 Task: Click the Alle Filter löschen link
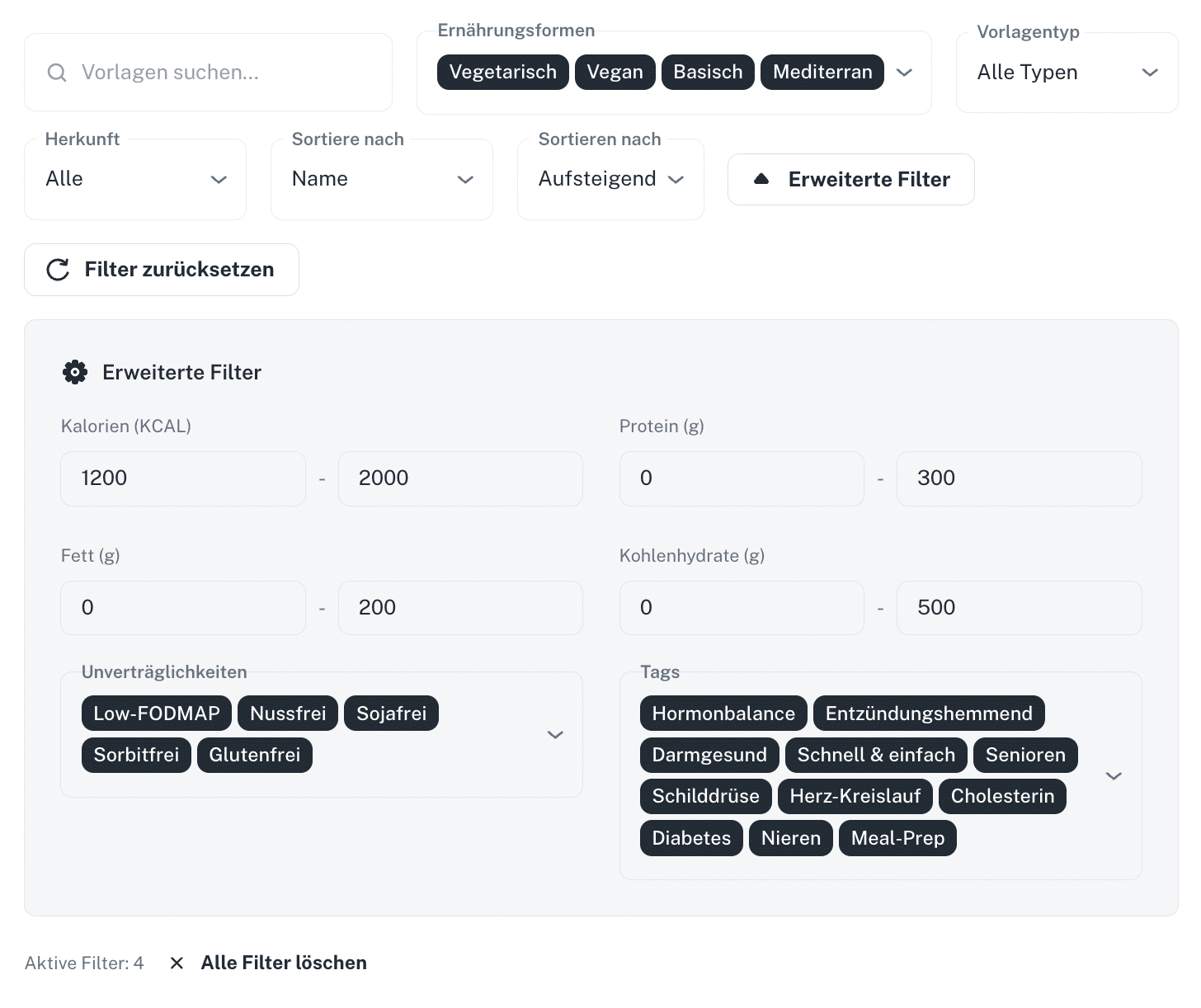[x=284, y=963]
